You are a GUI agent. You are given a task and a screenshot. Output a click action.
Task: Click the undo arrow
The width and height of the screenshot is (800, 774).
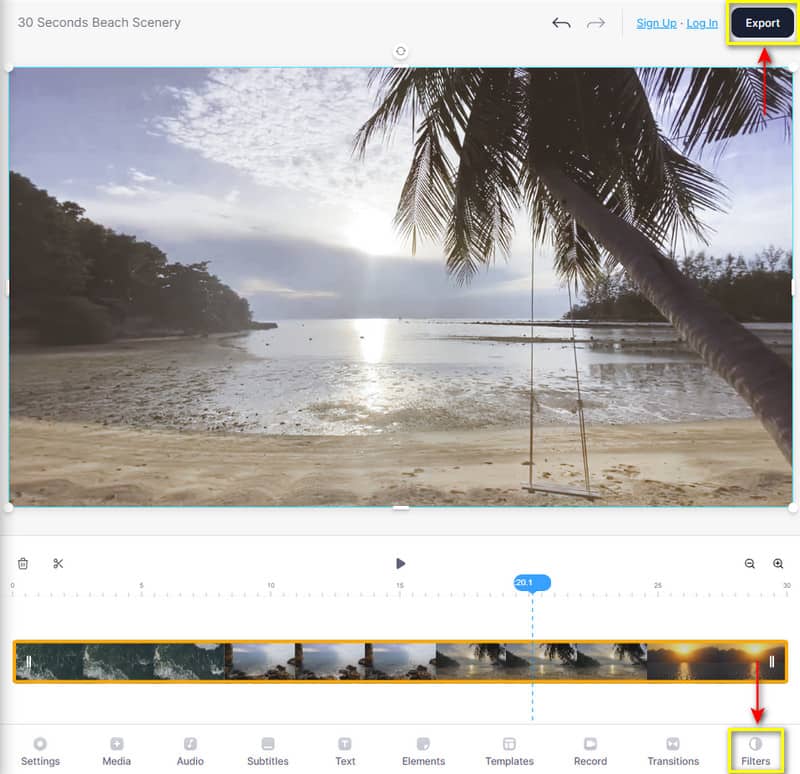coord(561,23)
